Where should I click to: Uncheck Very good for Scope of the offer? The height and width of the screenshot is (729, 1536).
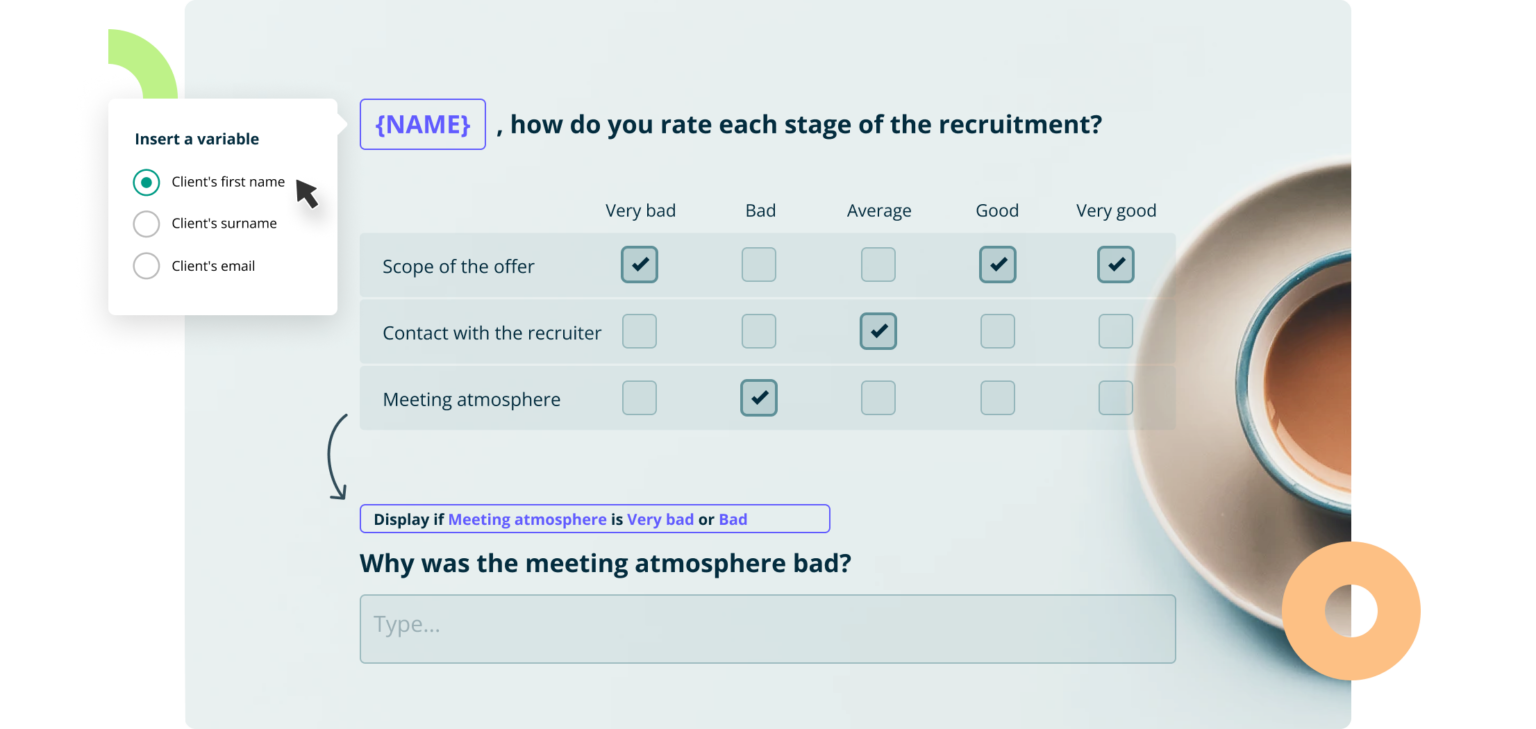[x=1116, y=265]
